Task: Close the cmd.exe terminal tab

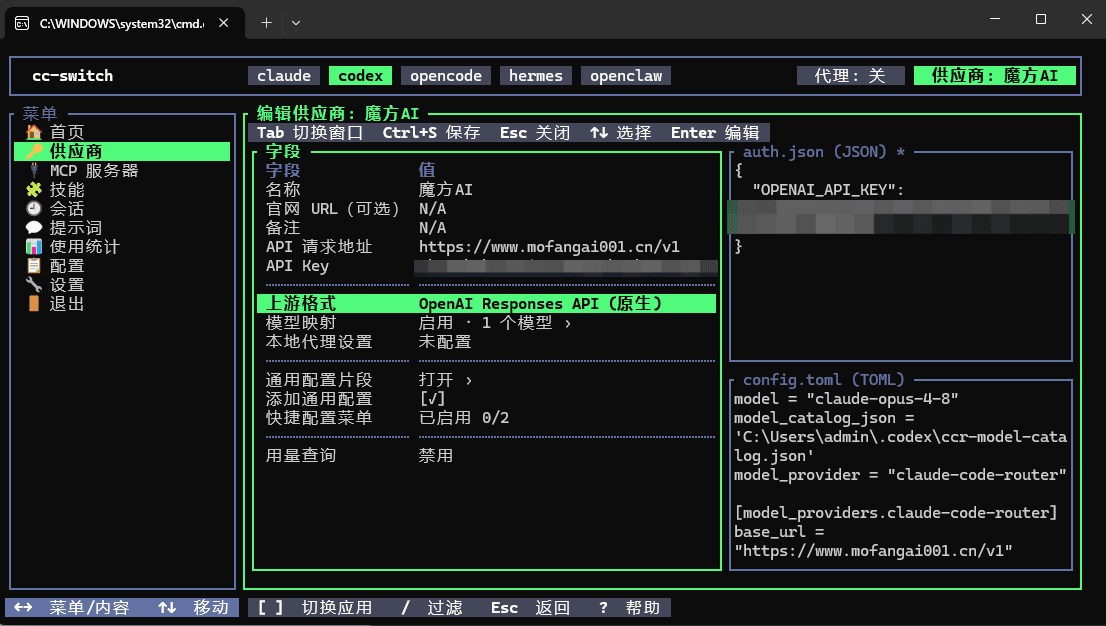Action: 224,23
